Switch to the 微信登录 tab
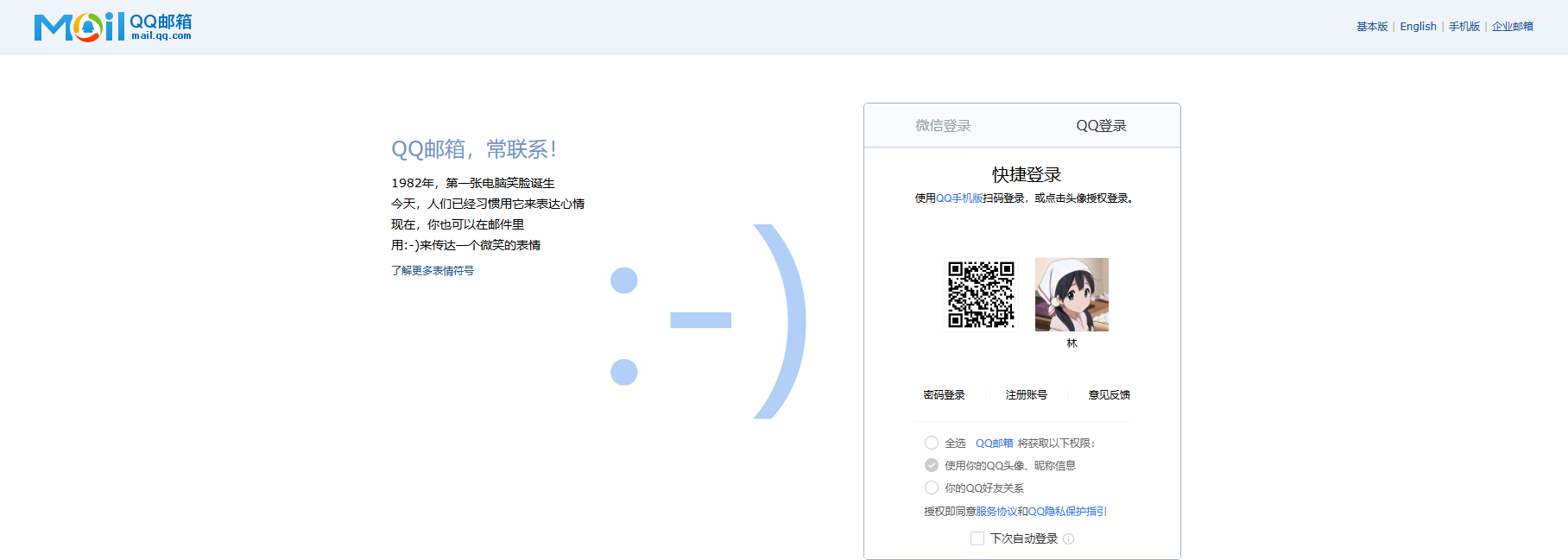The width and height of the screenshot is (1568, 560). pos(943,126)
